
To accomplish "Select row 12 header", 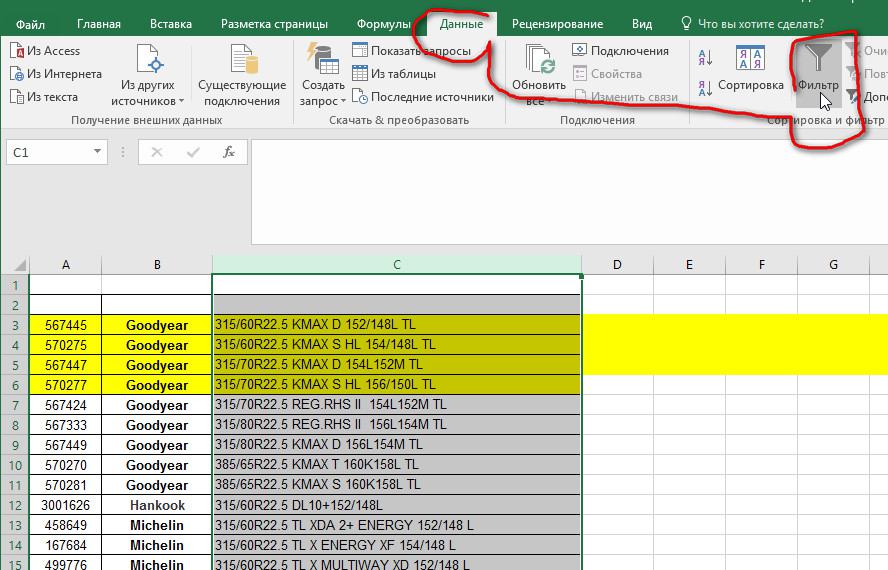I will coord(15,505).
